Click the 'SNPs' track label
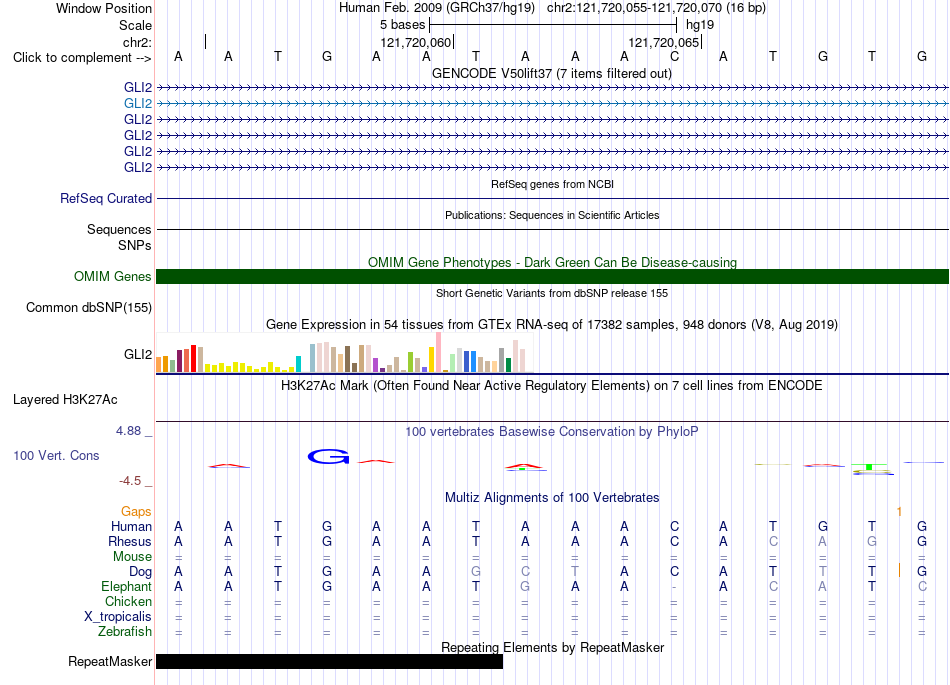 click(x=135, y=245)
